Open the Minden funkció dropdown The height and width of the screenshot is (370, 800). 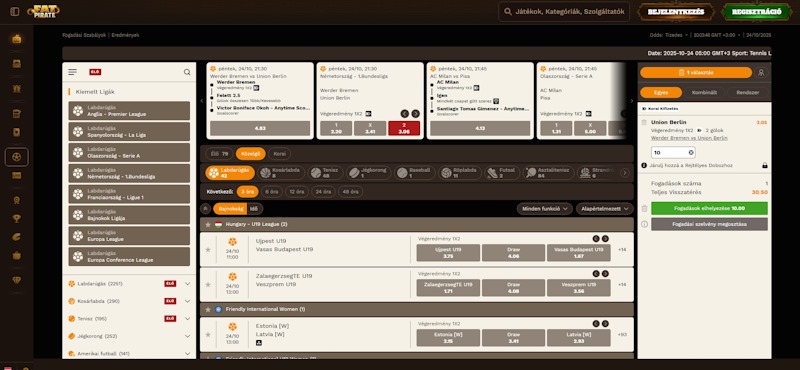pos(544,208)
